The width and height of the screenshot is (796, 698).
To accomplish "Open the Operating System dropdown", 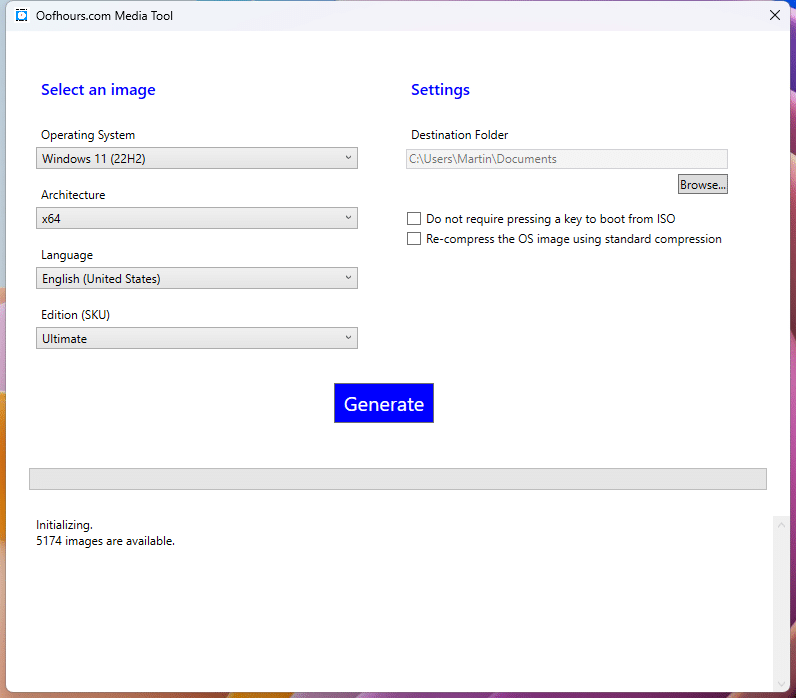I will 197,158.
